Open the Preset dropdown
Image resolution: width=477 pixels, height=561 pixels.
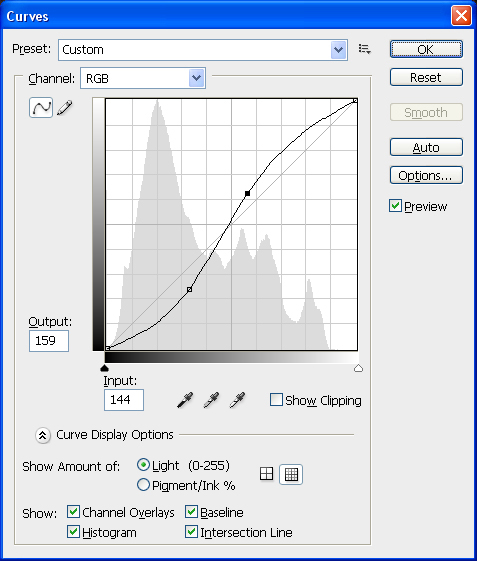[203, 50]
